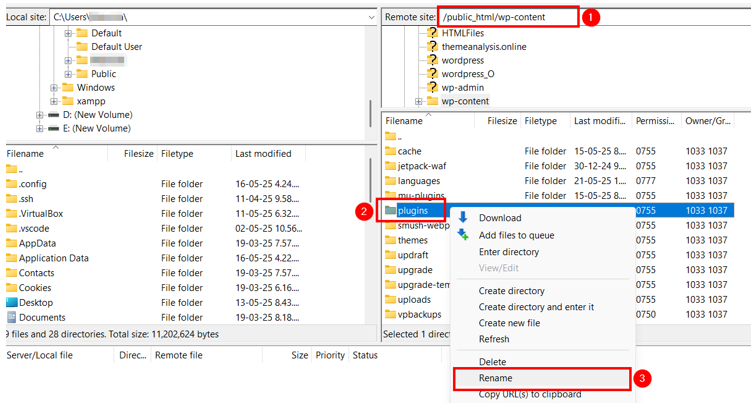Click the jetpack-waf folder icon
Image resolution: width=751 pixels, height=403 pixels.
tap(390, 166)
